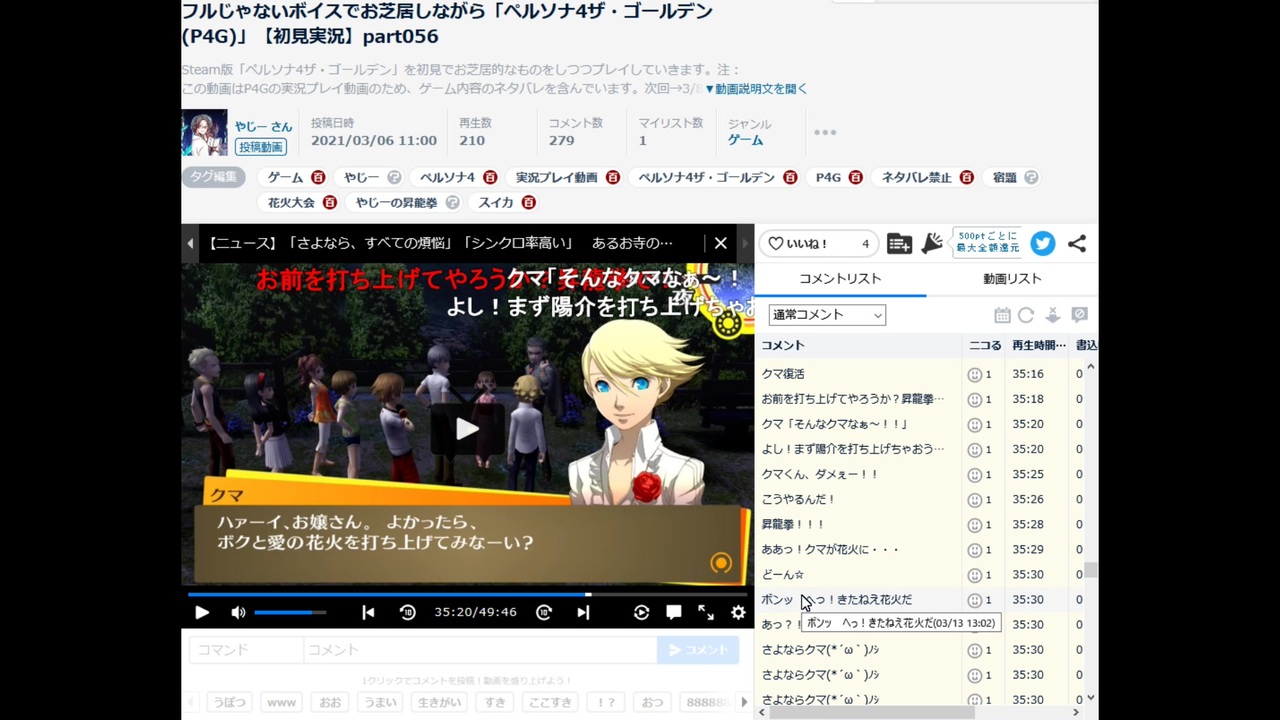Jump to the start with the skip-back icon
The image size is (1280, 720).
[368, 613]
